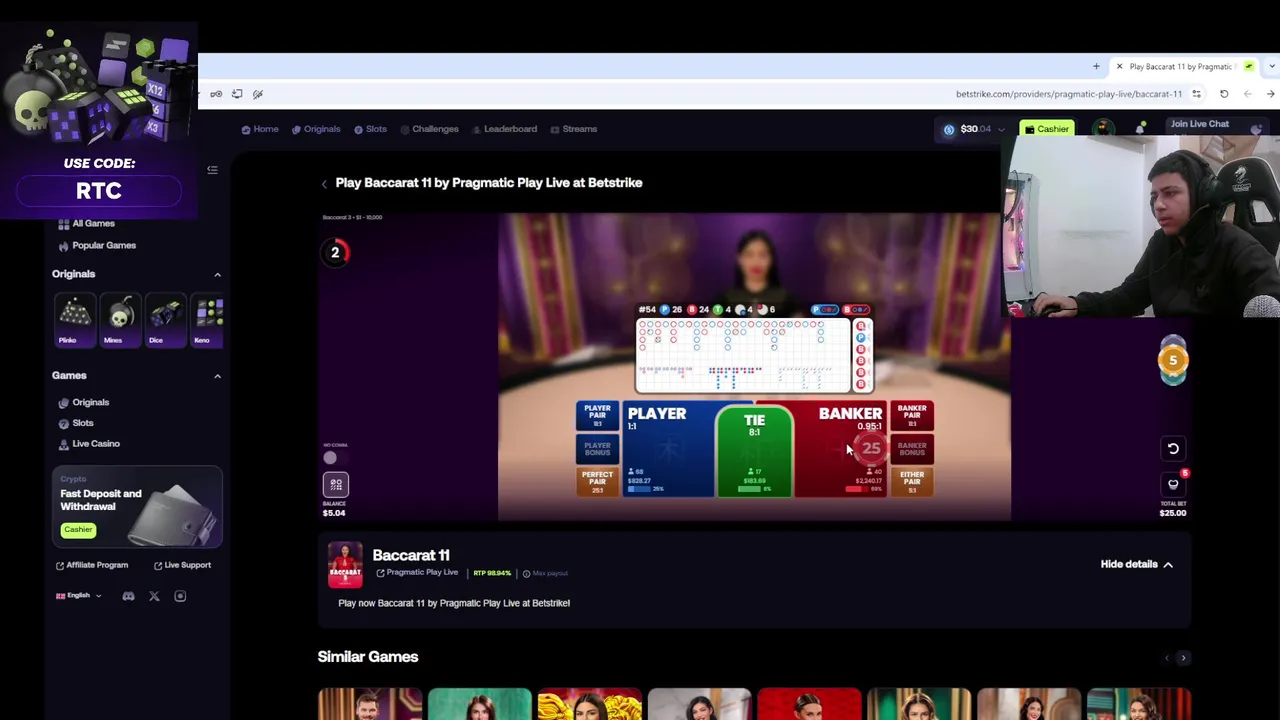The image size is (1280, 720).
Task: Open X (Twitter) social icon
Action: pyautogui.click(x=154, y=596)
